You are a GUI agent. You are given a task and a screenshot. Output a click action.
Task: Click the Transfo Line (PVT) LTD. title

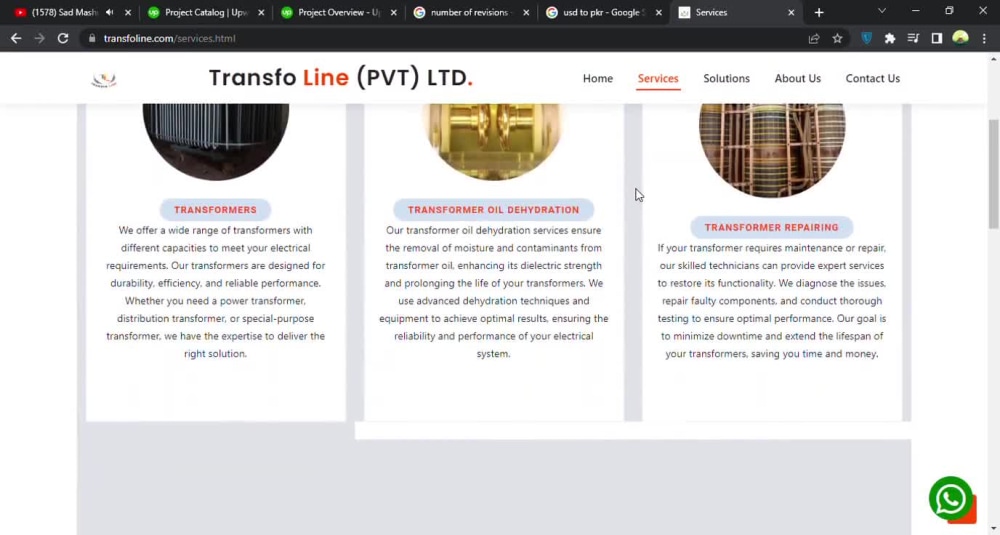(x=341, y=78)
